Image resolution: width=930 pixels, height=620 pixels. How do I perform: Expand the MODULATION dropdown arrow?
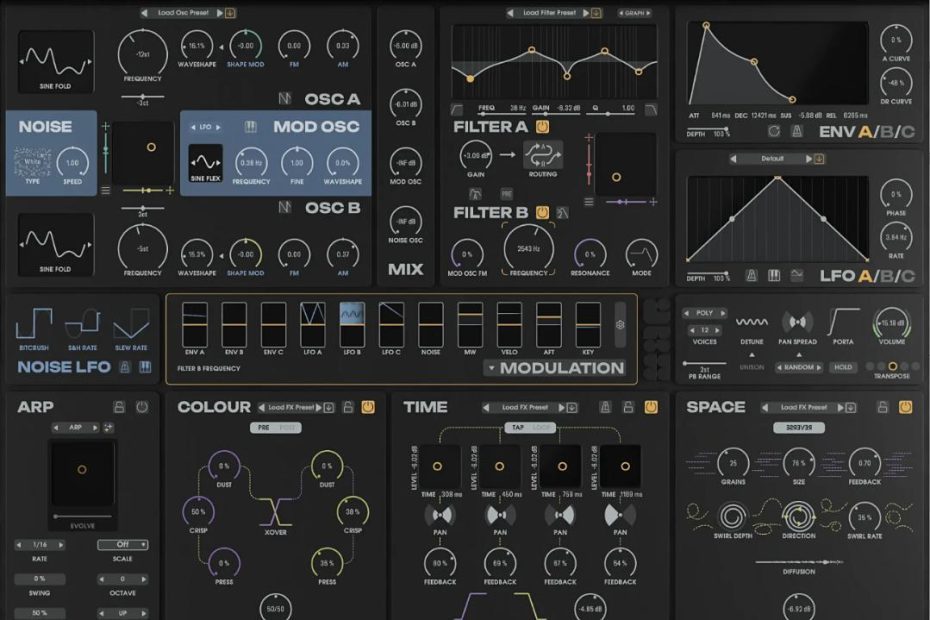pyautogui.click(x=490, y=368)
